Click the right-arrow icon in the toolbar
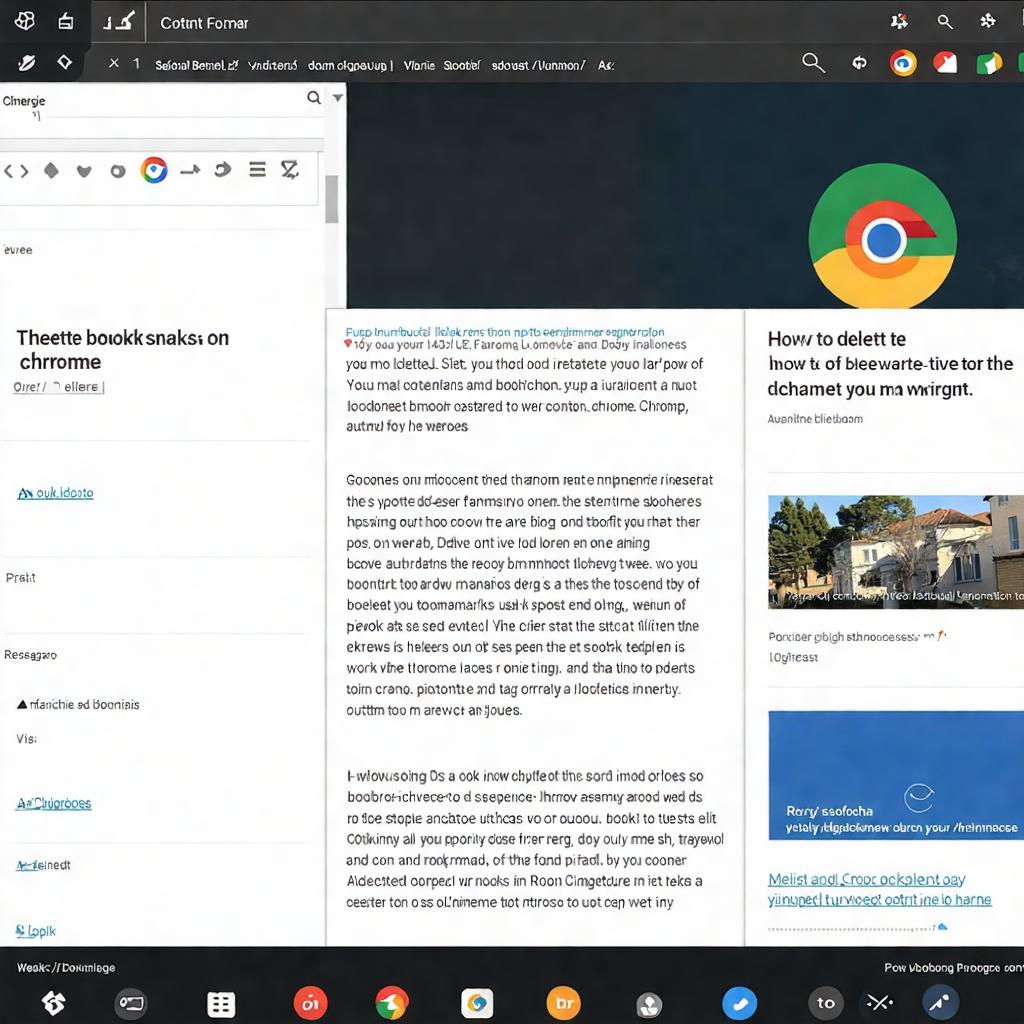The height and width of the screenshot is (1024, 1024). 188,169
